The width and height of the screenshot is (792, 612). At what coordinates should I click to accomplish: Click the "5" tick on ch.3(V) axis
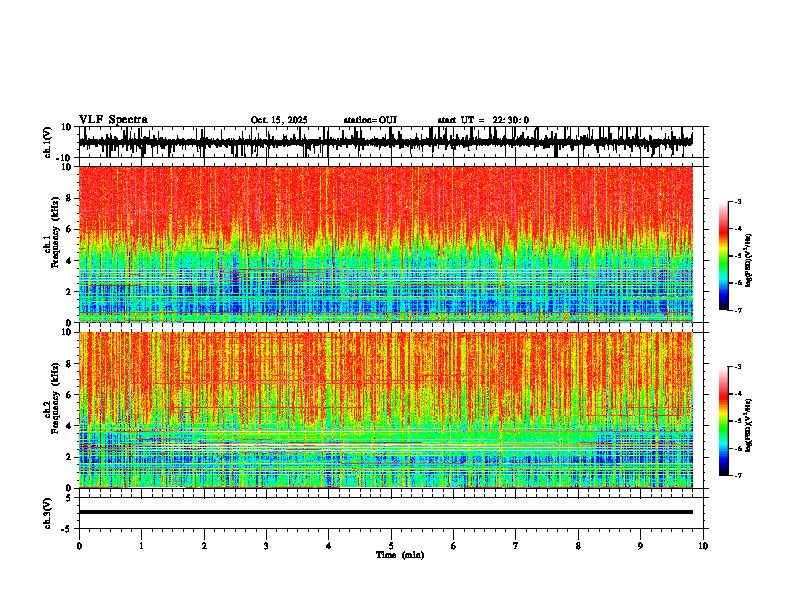69,497
